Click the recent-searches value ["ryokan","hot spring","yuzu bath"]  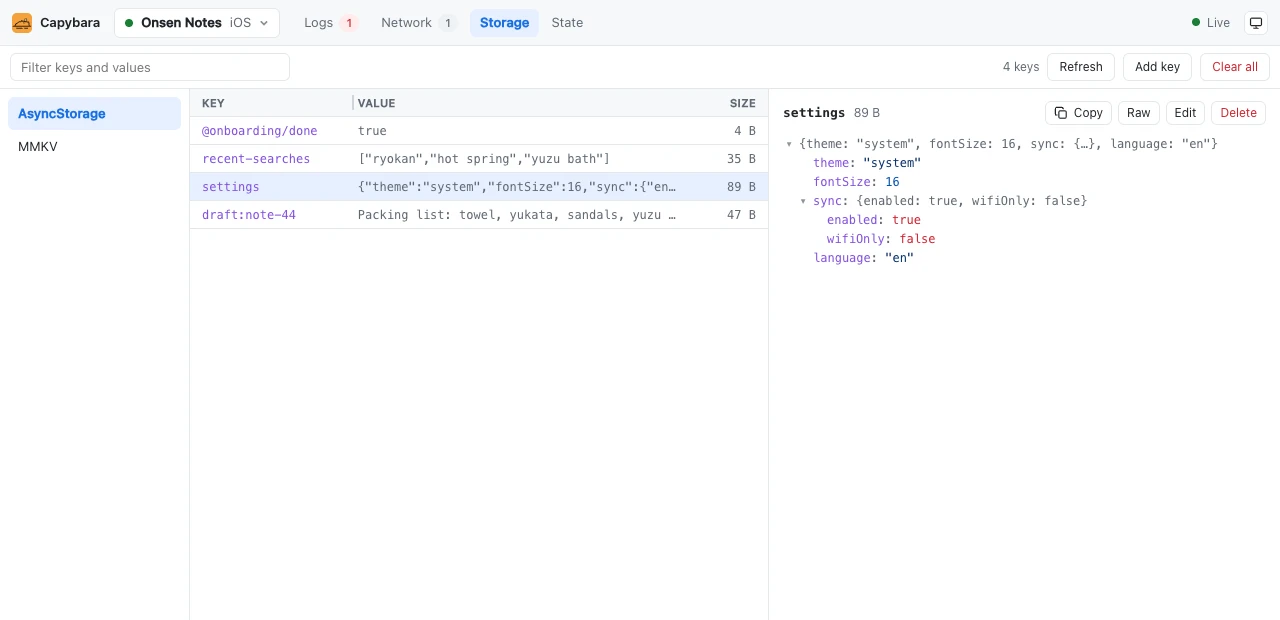[484, 159]
